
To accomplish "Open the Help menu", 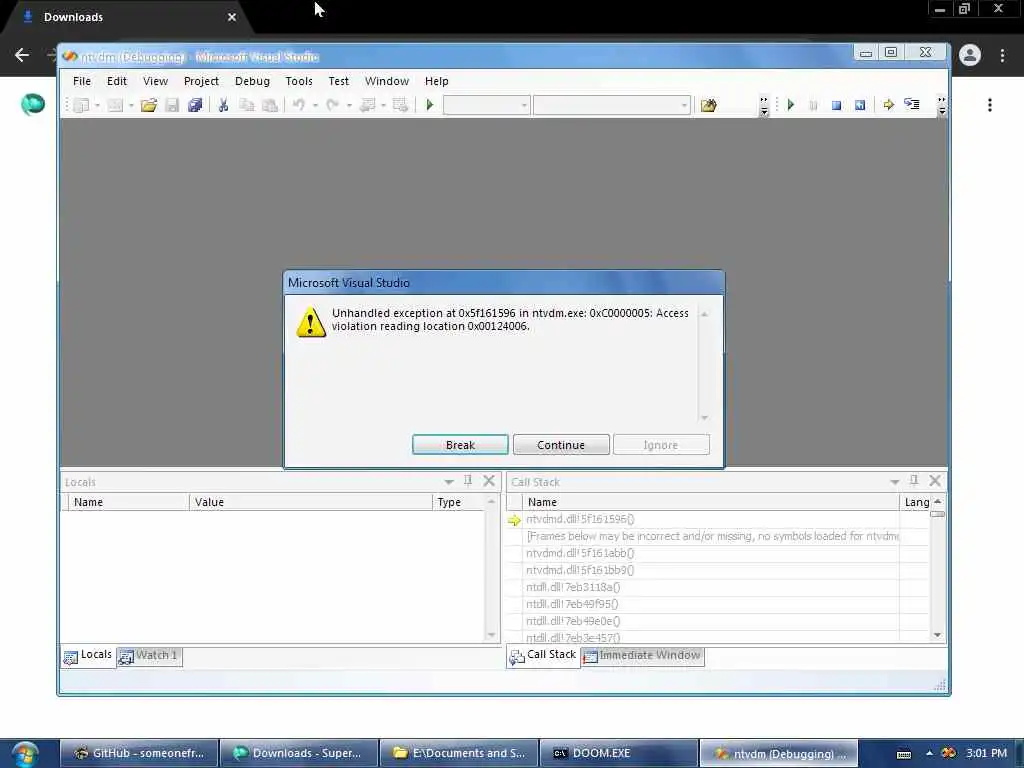I will (x=436, y=81).
